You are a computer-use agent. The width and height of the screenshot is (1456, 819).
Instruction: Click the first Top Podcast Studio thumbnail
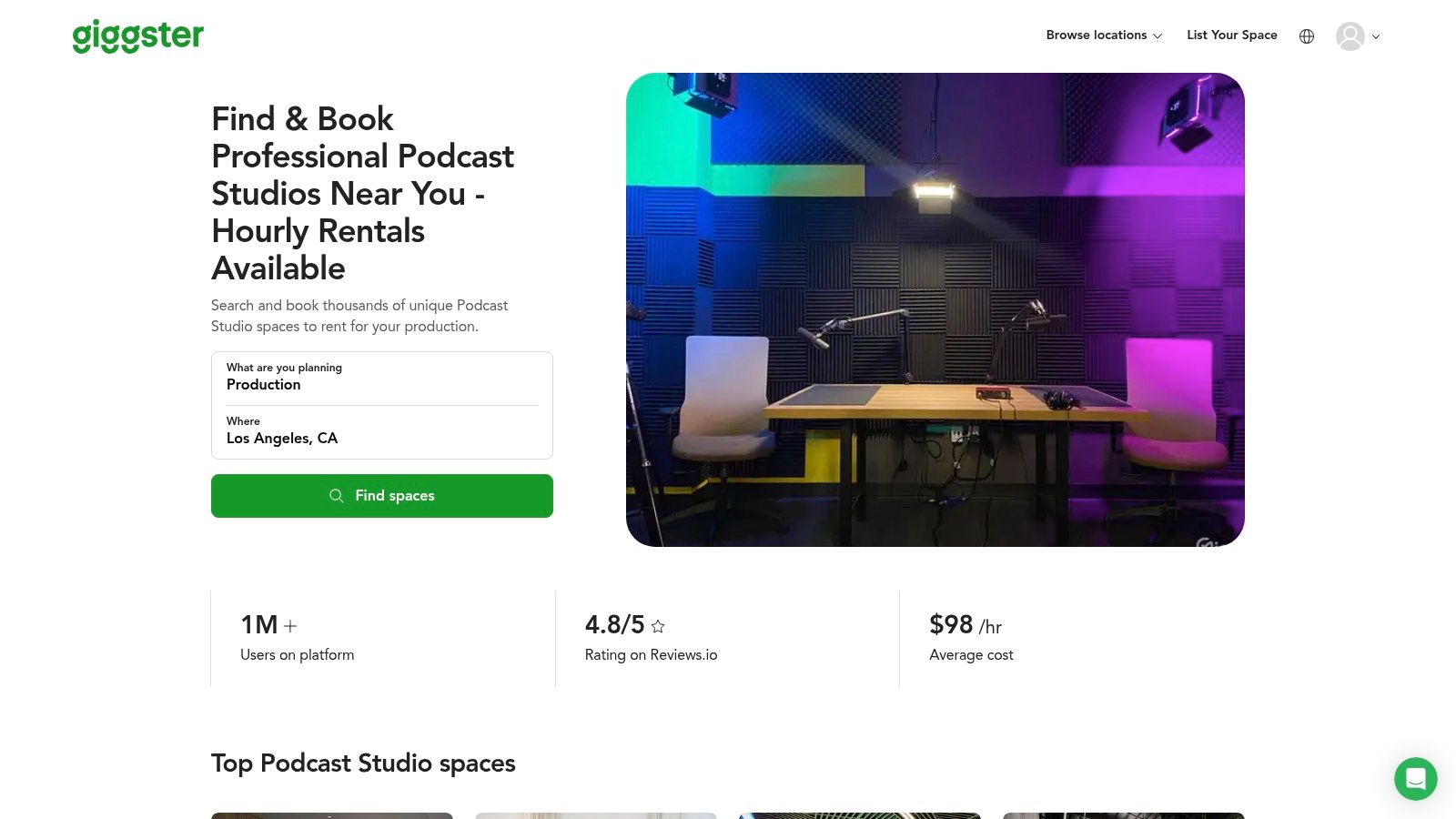coord(332,816)
